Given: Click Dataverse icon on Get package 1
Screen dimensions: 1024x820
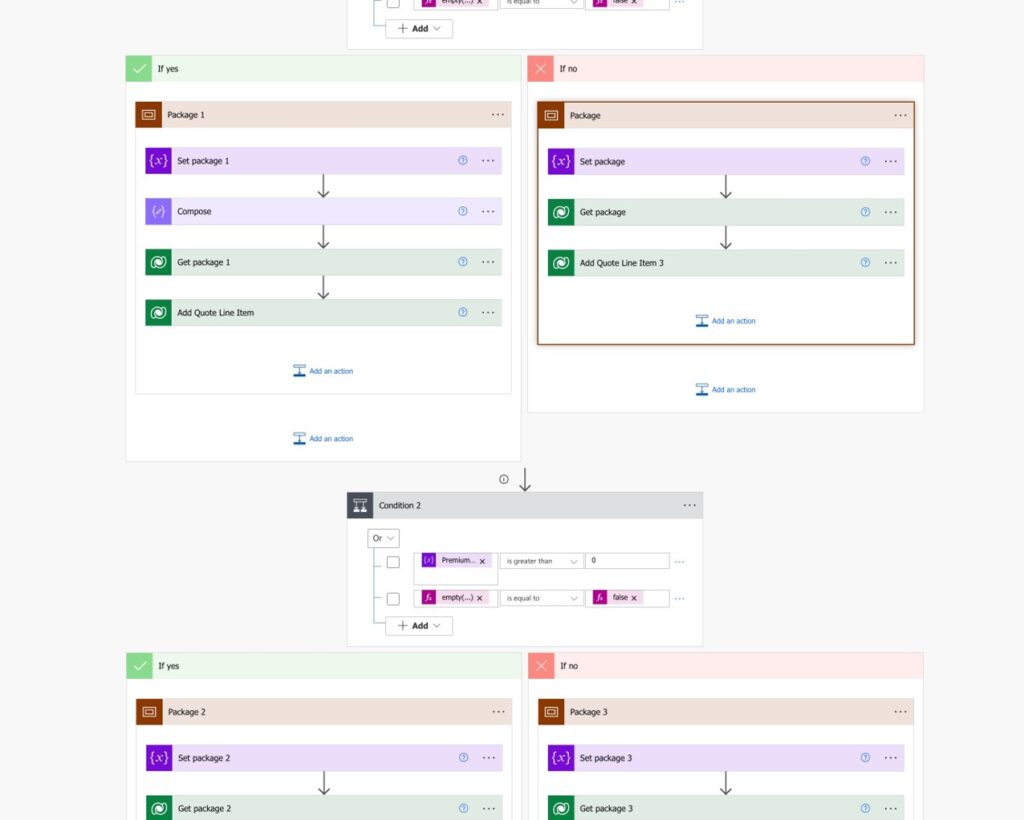Looking at the screenshot, I should click(158, 262).
